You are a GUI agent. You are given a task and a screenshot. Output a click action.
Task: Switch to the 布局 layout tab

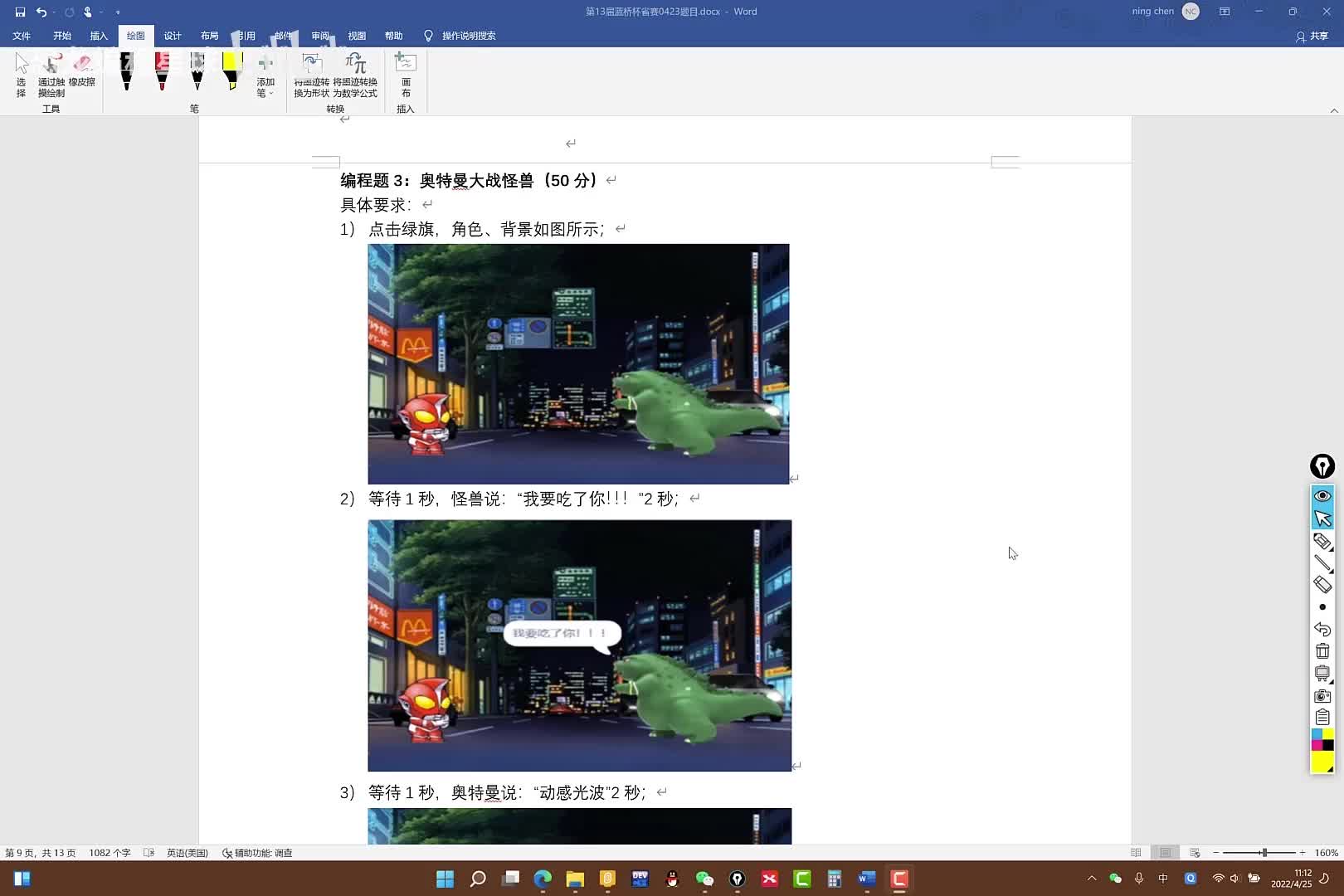[209, 36]
